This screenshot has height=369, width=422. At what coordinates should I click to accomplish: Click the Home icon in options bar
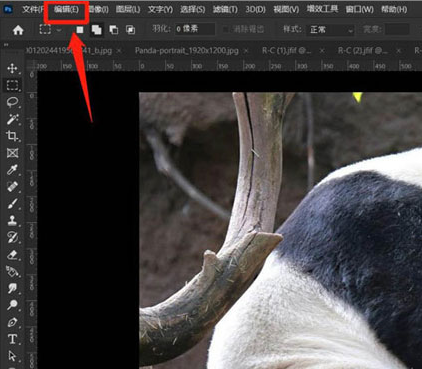tap(18, 30)
